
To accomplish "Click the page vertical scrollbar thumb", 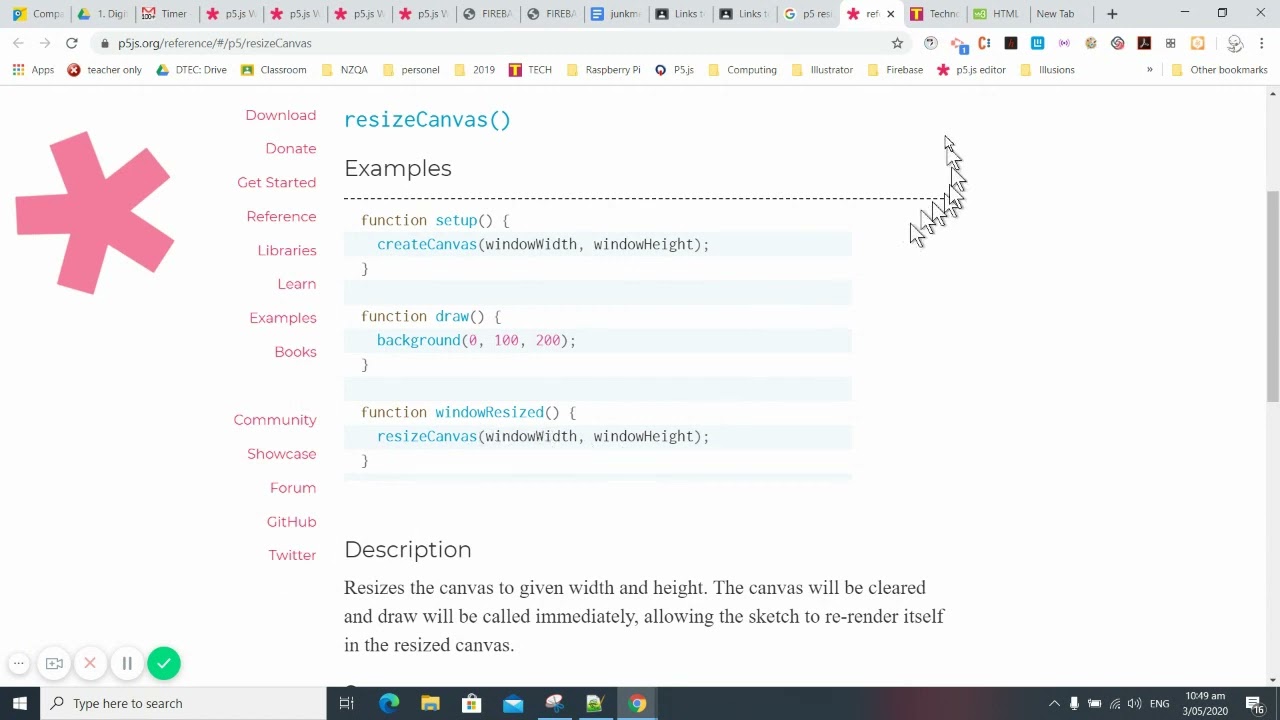I will 1273,295.
